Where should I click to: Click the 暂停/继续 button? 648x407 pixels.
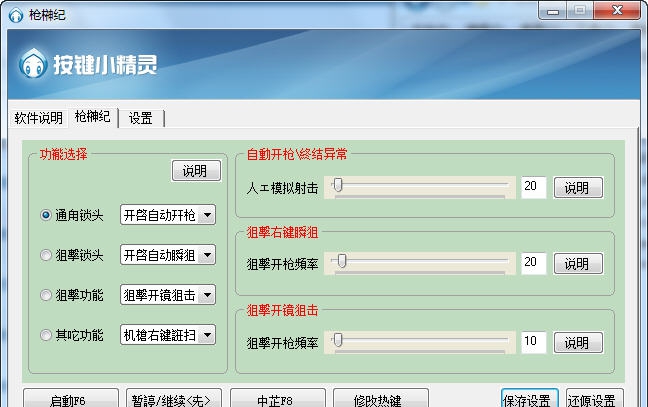click(x=174, y=399)
